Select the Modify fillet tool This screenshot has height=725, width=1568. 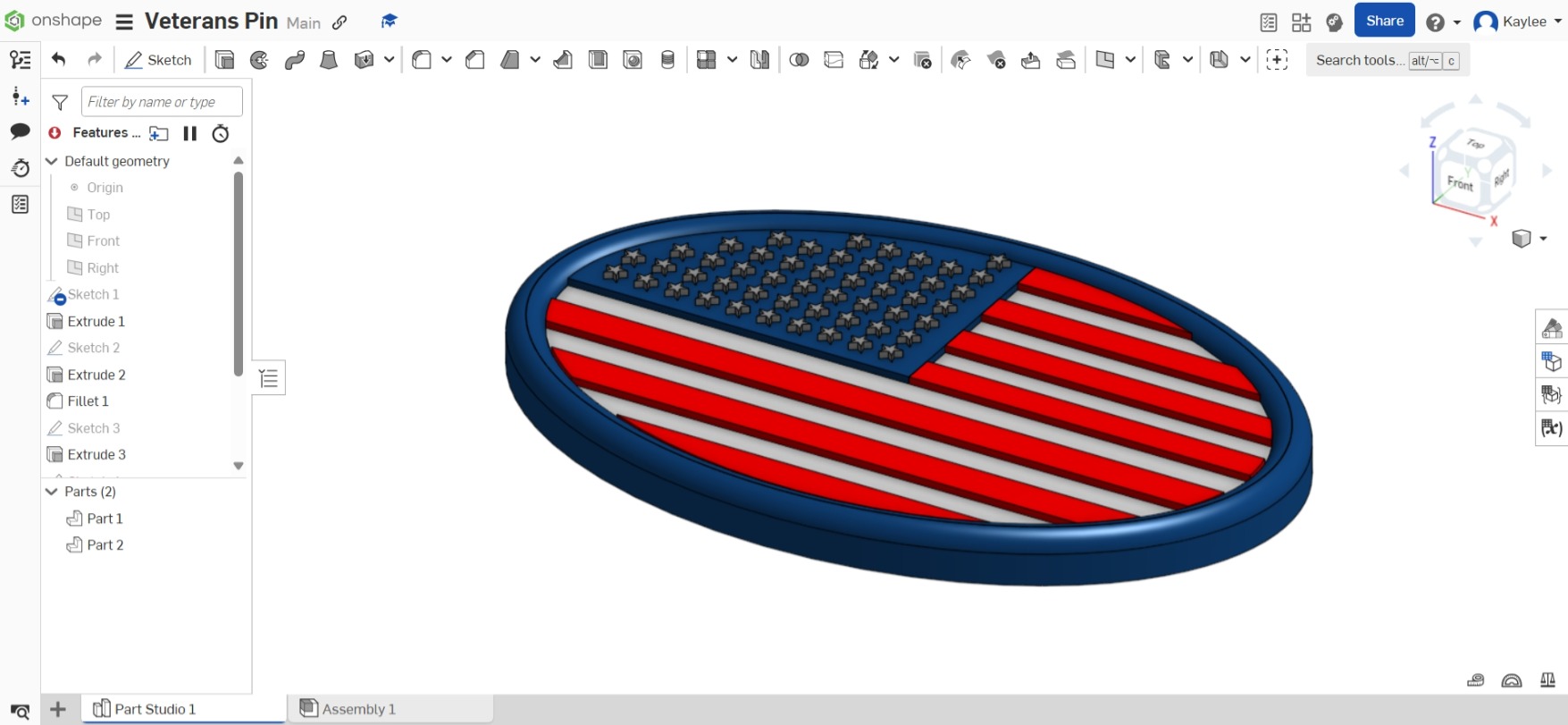960,60
